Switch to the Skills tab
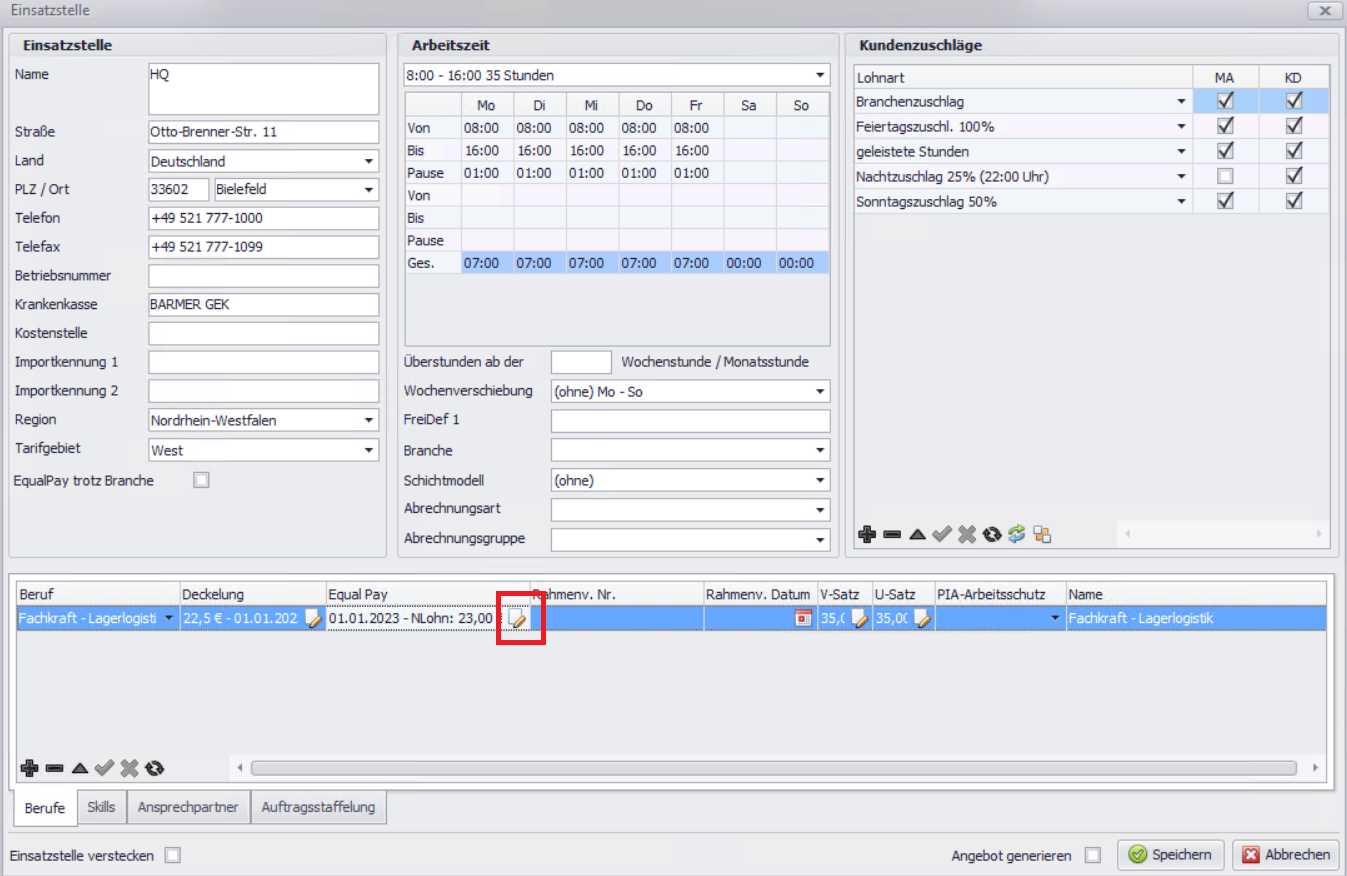Viewport: 1347px width, 876px height. (101, 807)
